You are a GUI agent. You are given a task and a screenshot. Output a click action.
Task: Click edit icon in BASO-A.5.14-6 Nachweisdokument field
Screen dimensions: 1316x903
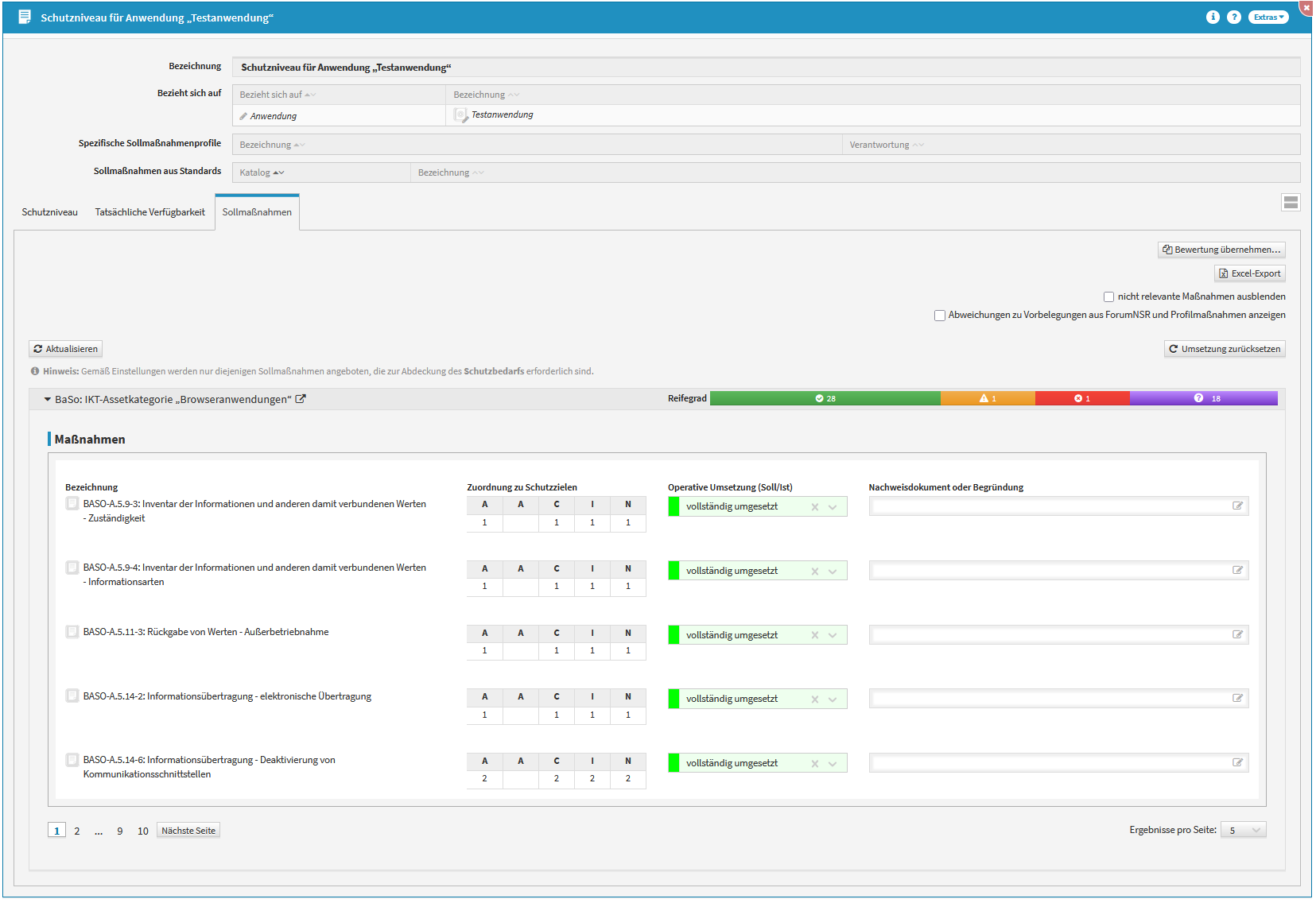click(1237, 763)
